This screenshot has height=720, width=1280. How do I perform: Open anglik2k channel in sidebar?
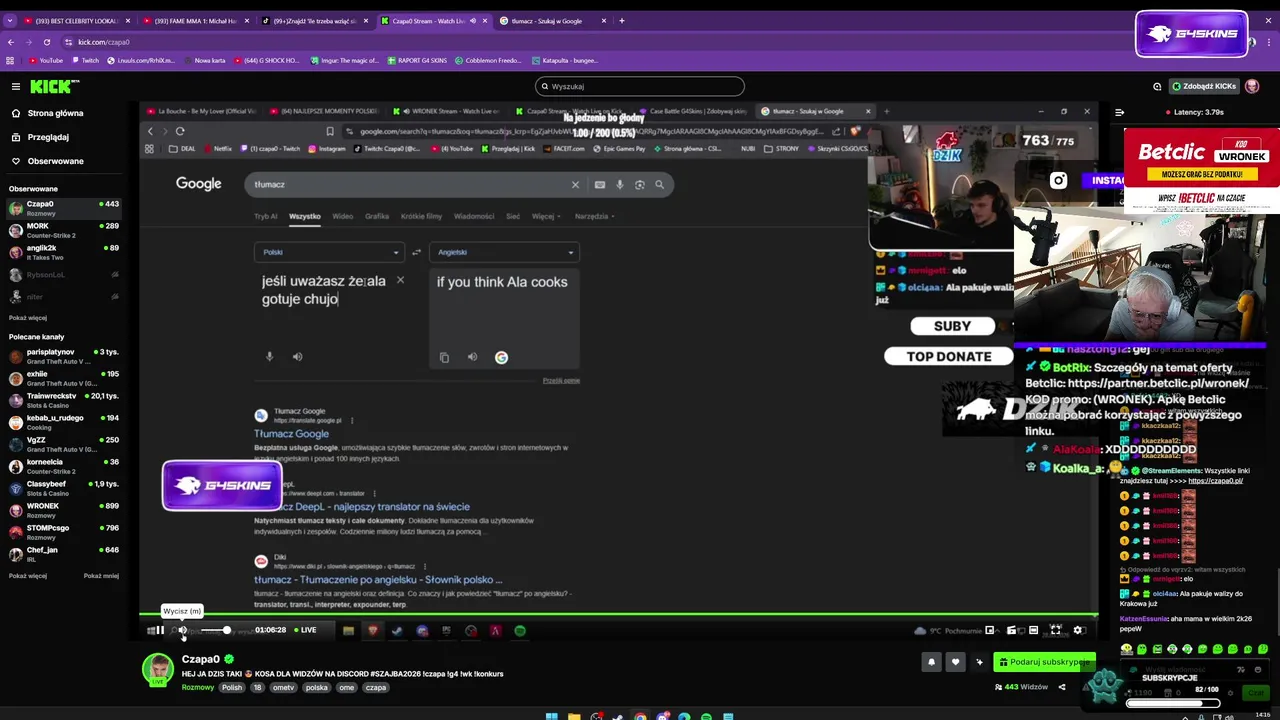(x=64, y=252)
